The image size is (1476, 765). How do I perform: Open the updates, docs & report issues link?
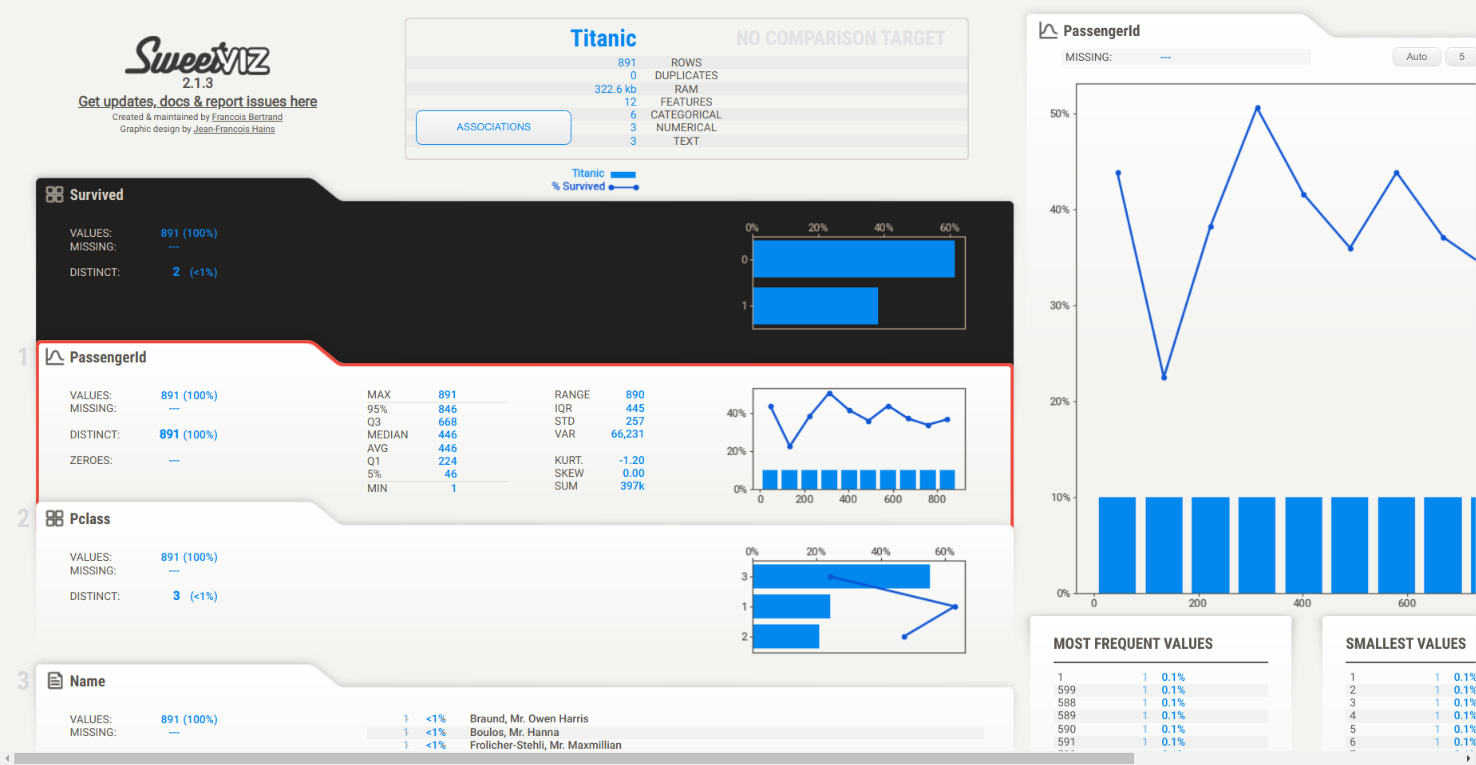tap(198, 102)
